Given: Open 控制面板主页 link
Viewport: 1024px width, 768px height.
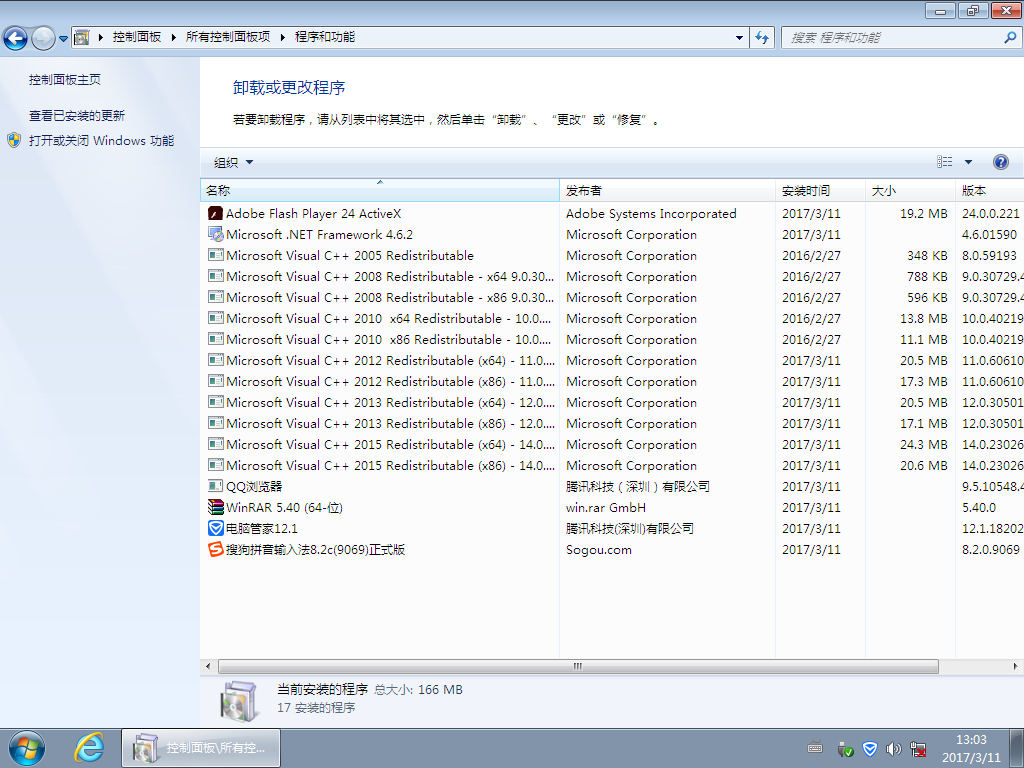Looking at the screenshot, I should click(65, 80).
